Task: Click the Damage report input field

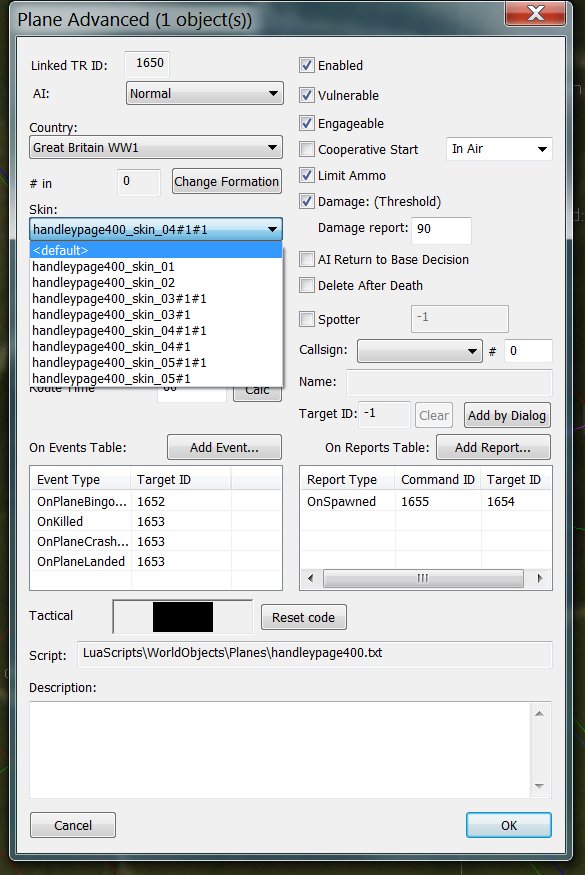Action: click(x=442, y=229)
